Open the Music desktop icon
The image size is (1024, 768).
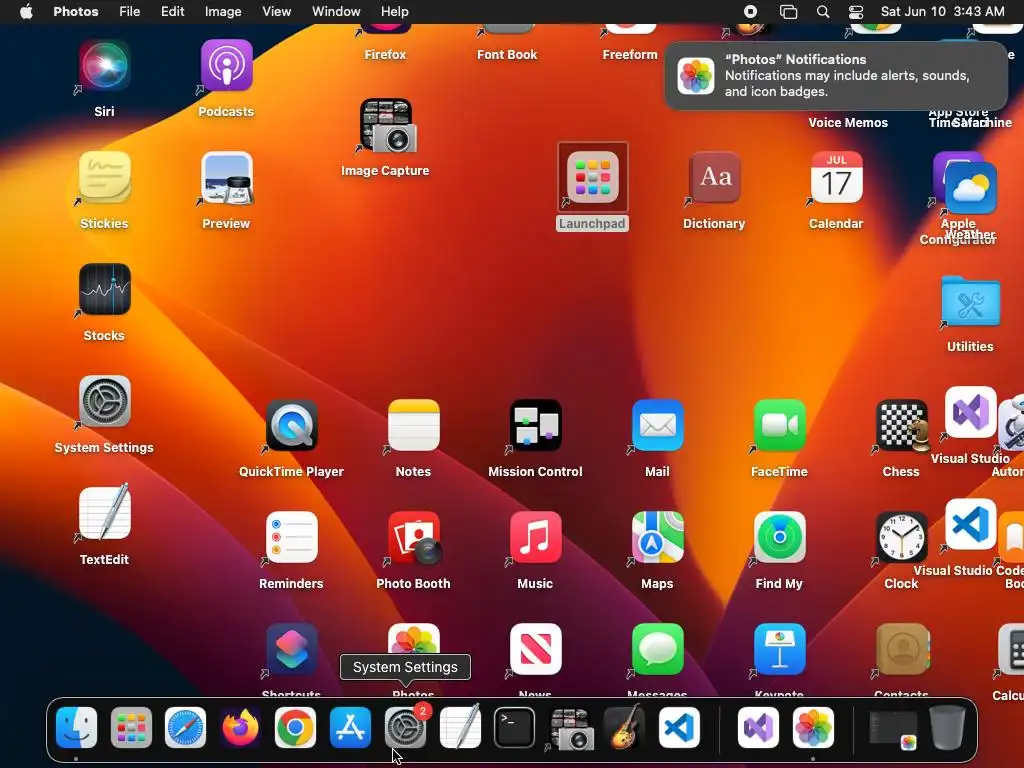coord(536,537)
